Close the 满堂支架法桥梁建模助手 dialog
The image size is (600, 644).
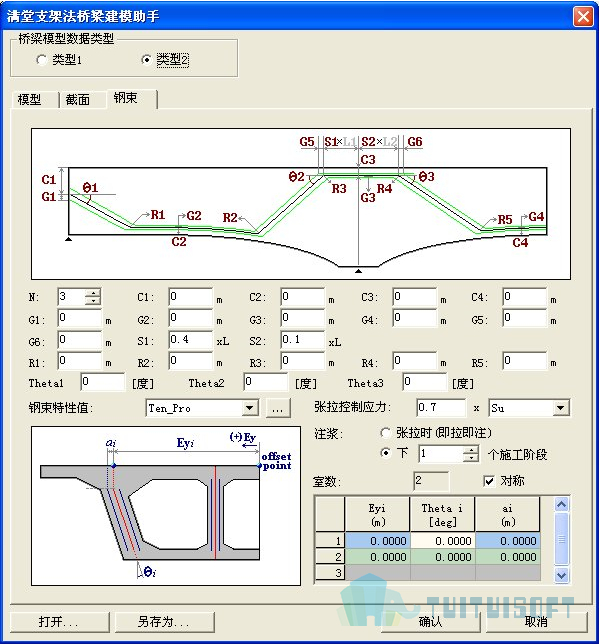[583, 17]
